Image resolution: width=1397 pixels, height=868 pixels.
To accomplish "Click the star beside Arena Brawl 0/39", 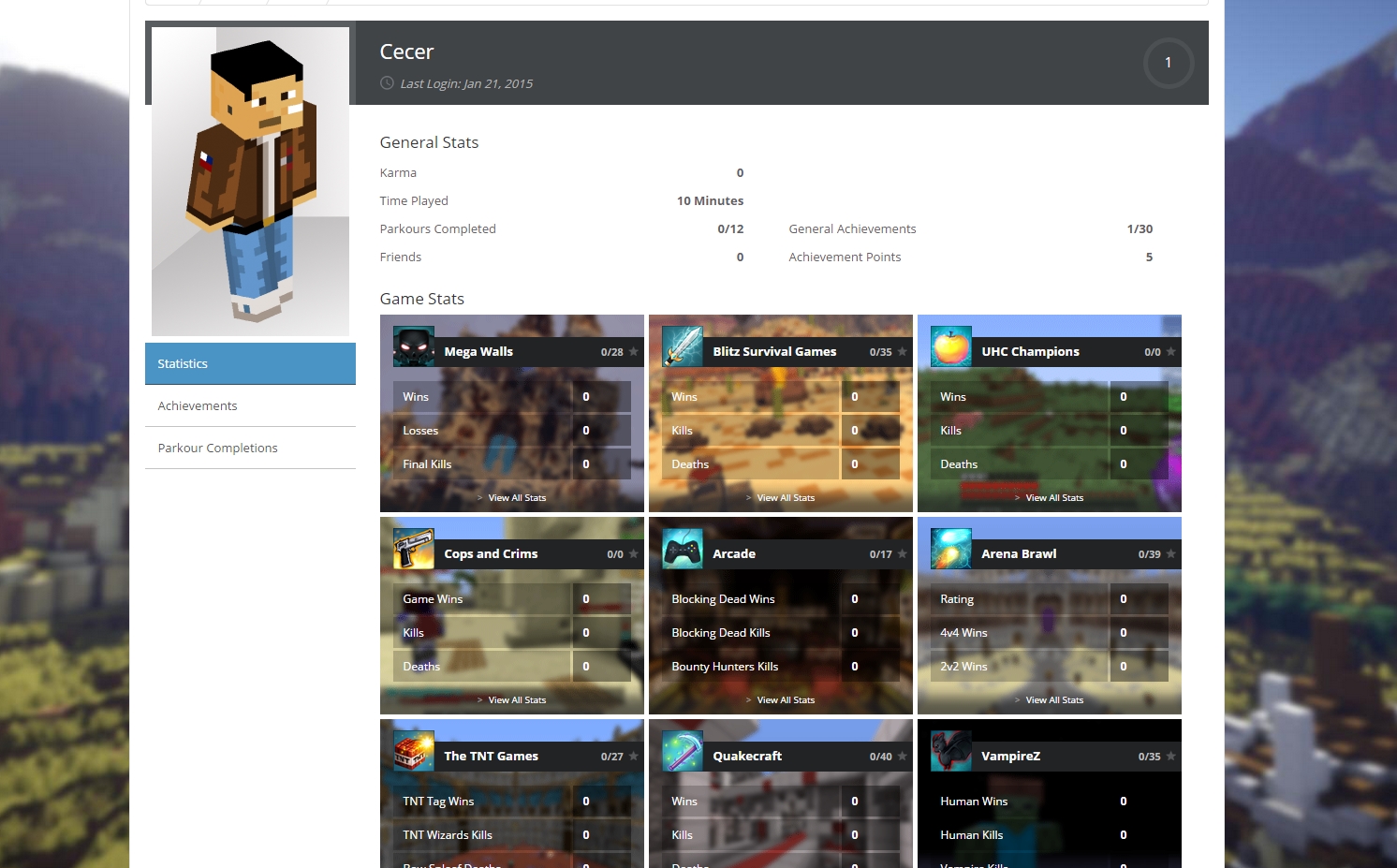I will (x=1171, y=554).
